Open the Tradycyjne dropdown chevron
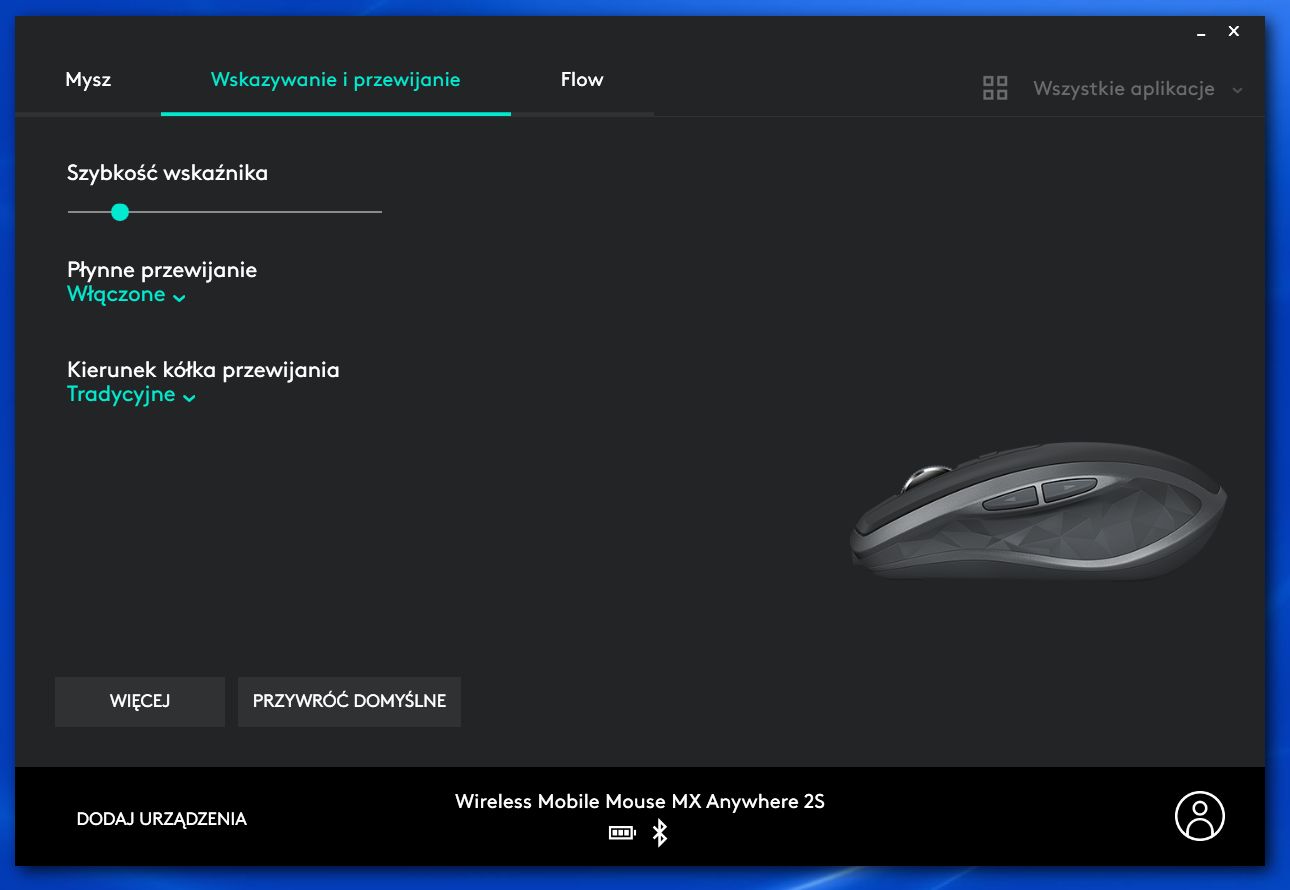 click(x=189, y=397)
